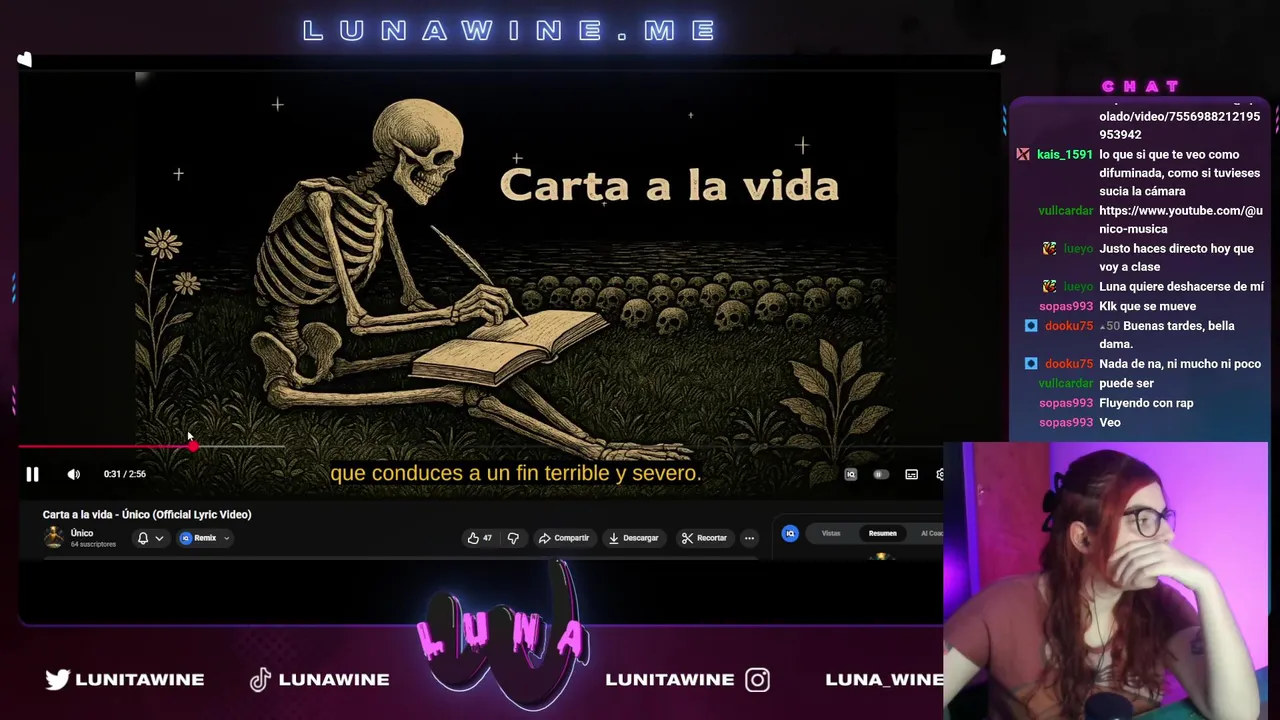Screen dimensions: 1280x720
Task: Click the yellow subtitle caption text
Action: (515, 473)
